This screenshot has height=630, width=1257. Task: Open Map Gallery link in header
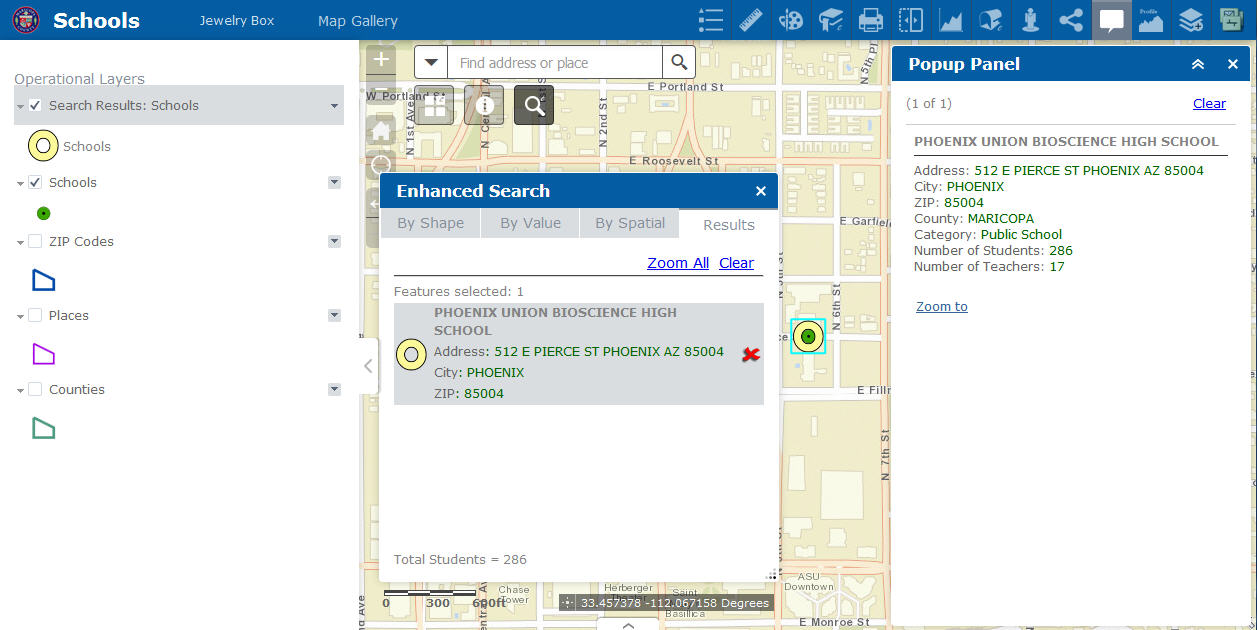(358, 20)
